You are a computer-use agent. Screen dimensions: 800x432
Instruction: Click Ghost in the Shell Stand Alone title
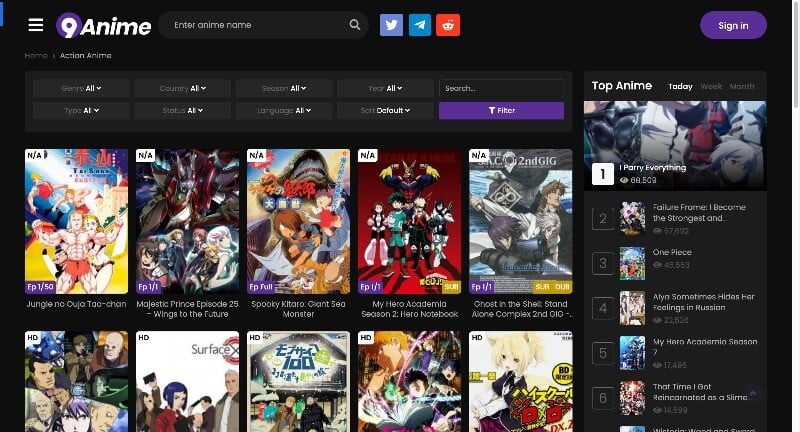pyautogui.click(x=520, y=309)
